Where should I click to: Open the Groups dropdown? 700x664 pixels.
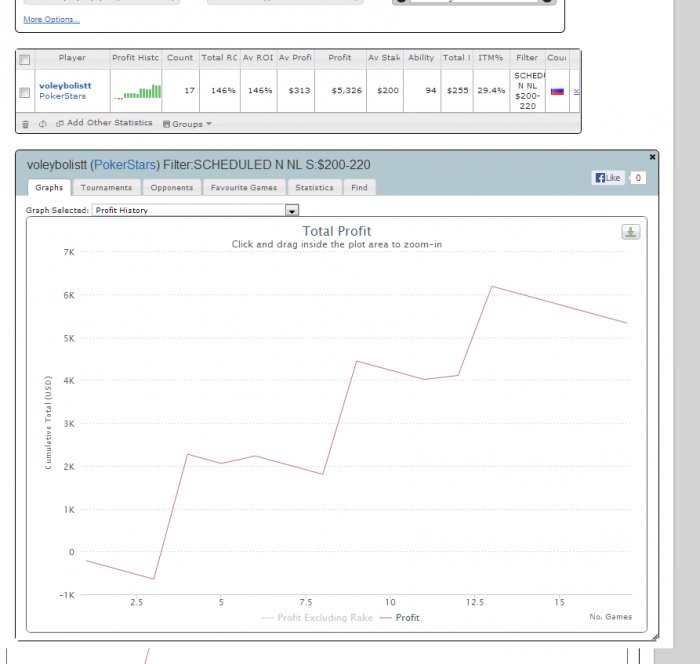[187, 124]
